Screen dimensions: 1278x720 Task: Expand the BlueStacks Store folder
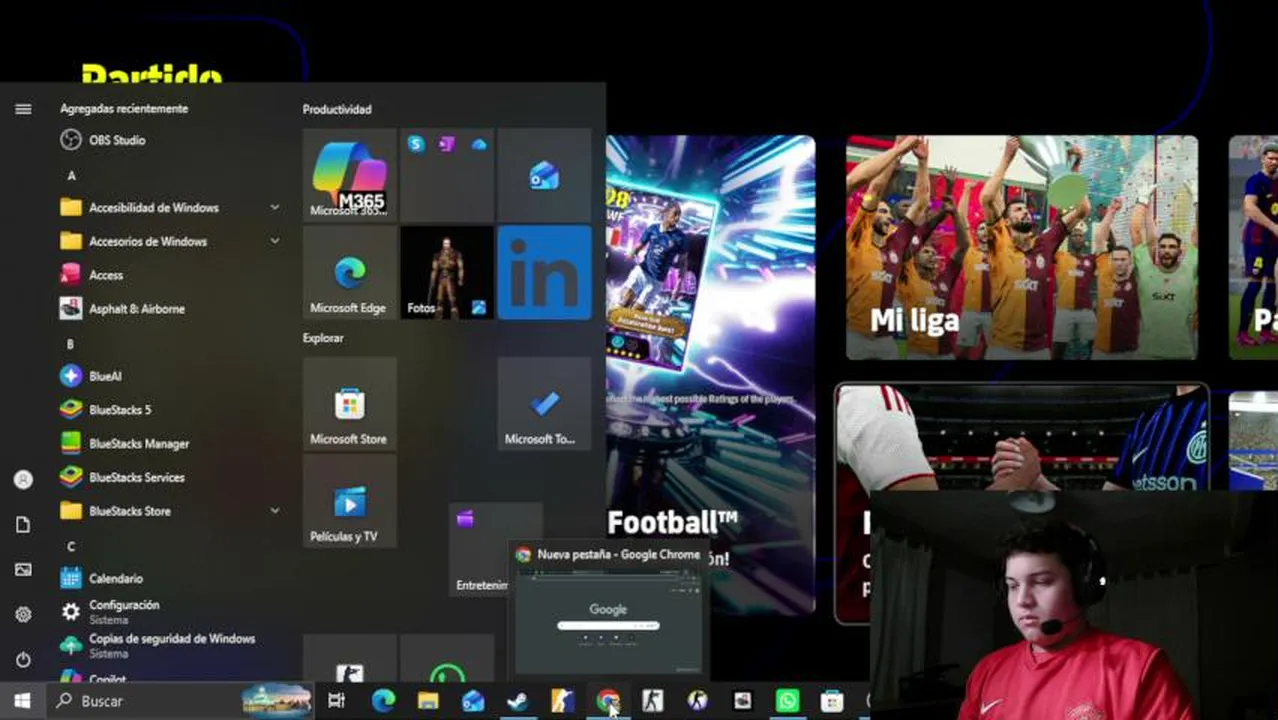pos(170,511)
